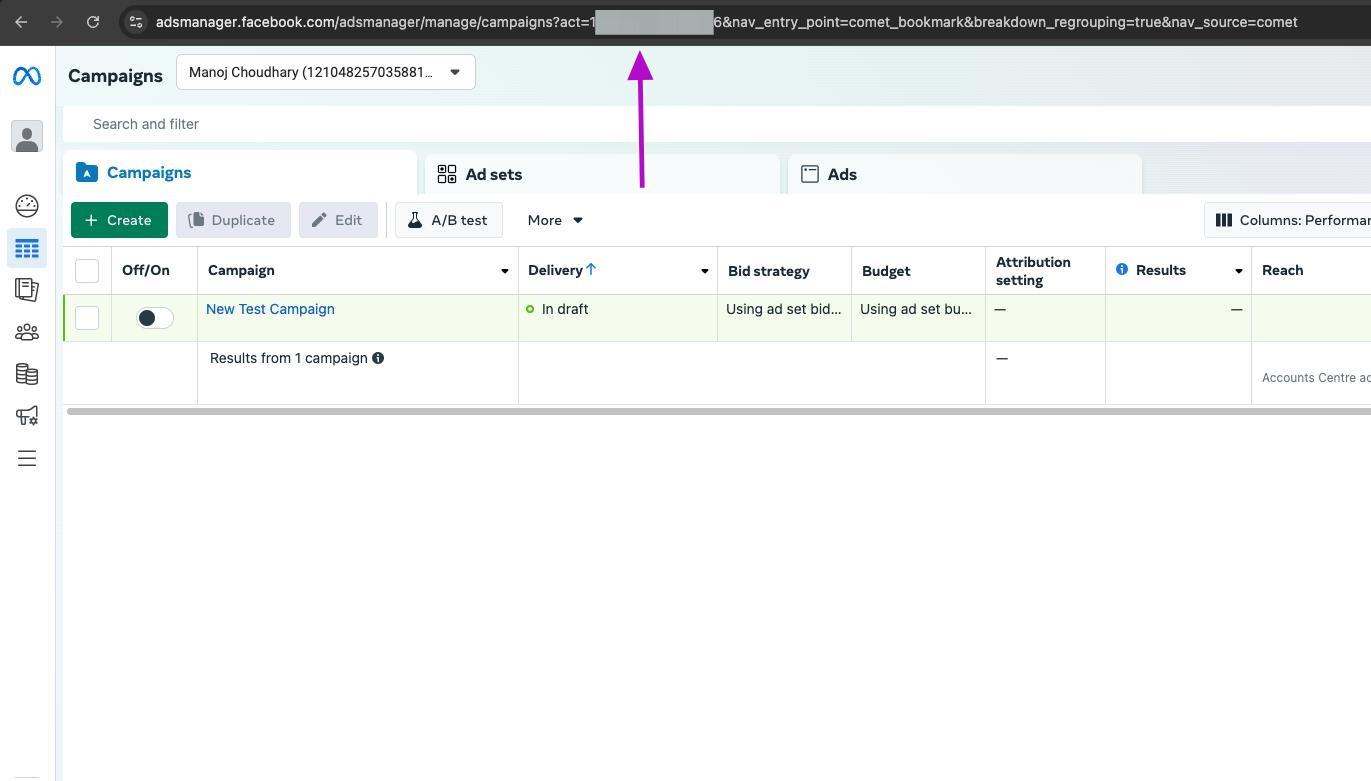Click the Delivery sort arrow icon
This screenshot has width=1371, height=781.
(x=591, y=269)
